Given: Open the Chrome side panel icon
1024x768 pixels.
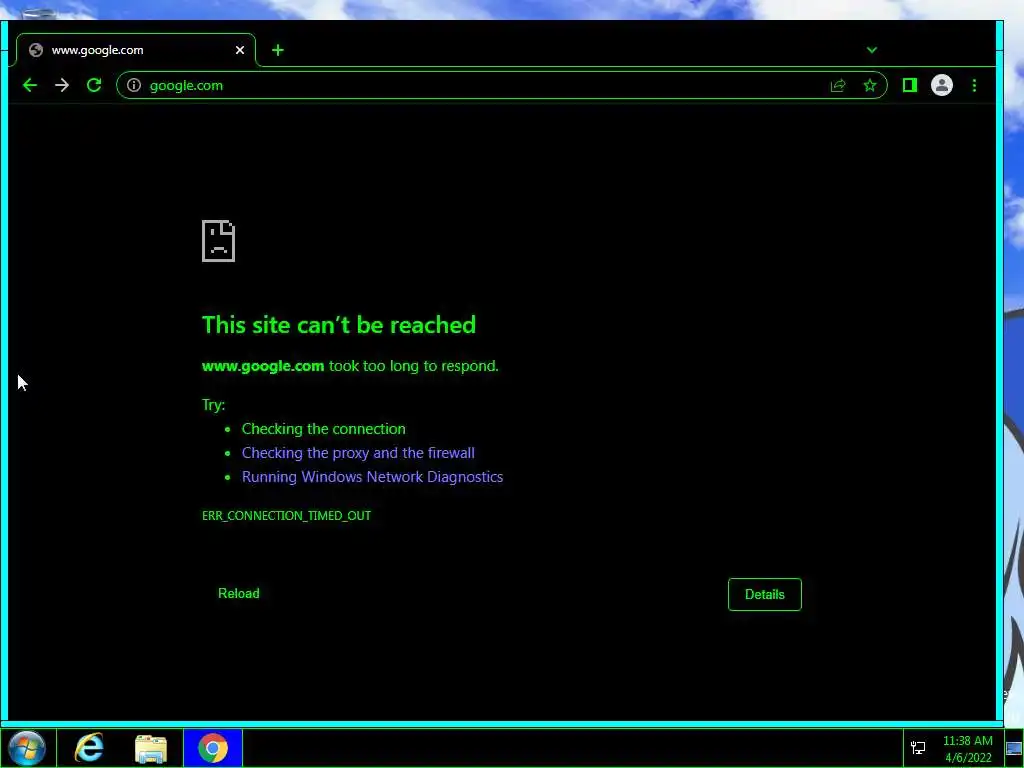Looking at the screenshot, I should [910, 86].
